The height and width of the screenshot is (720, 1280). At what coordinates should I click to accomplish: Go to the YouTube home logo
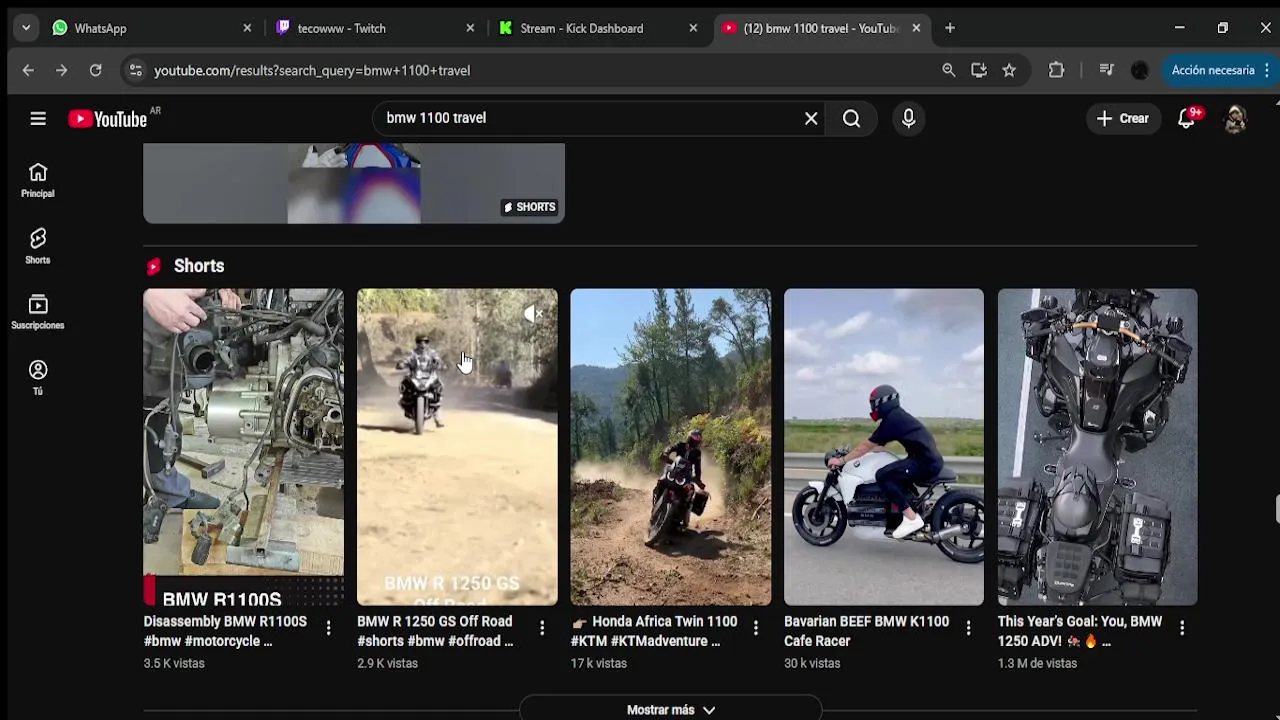(x=108, y=119)
